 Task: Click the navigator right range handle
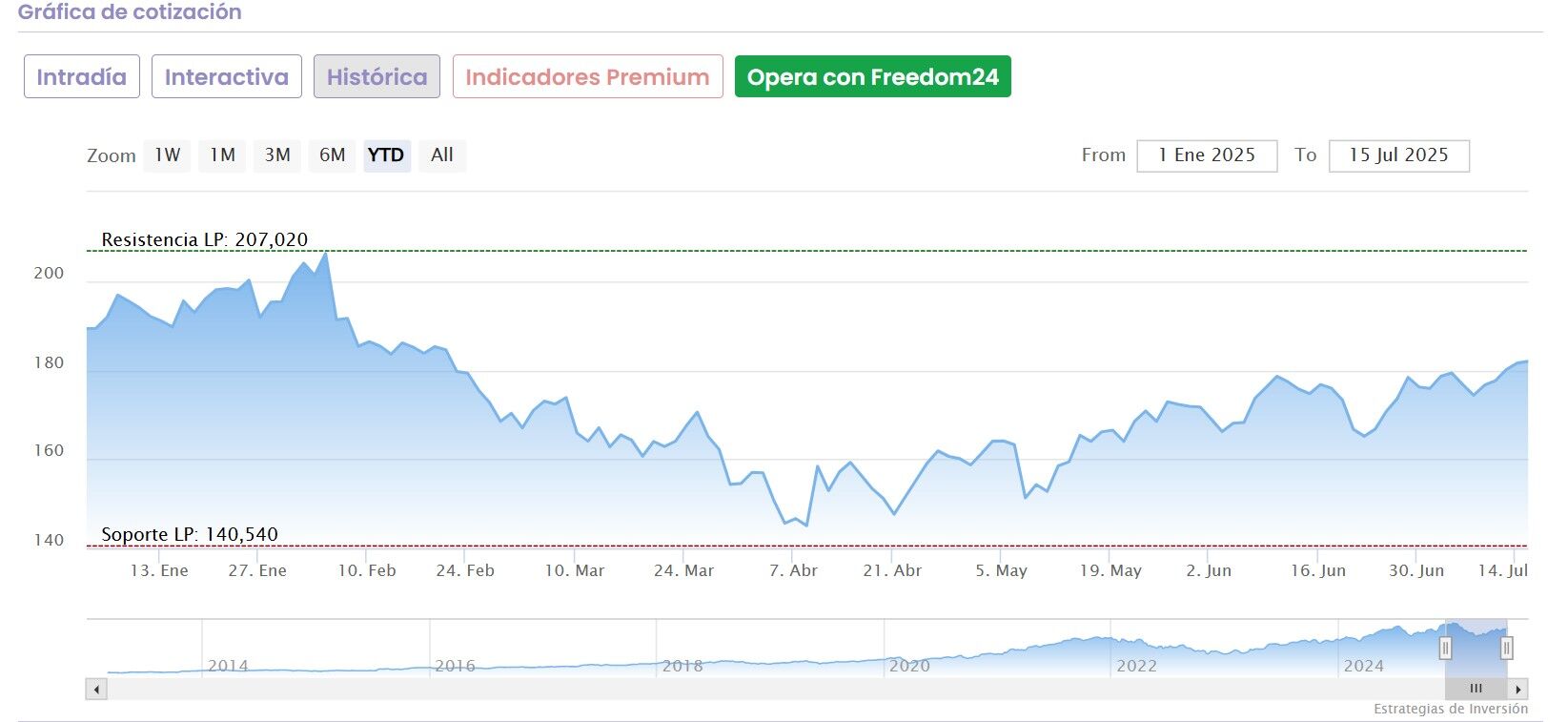1507,649
